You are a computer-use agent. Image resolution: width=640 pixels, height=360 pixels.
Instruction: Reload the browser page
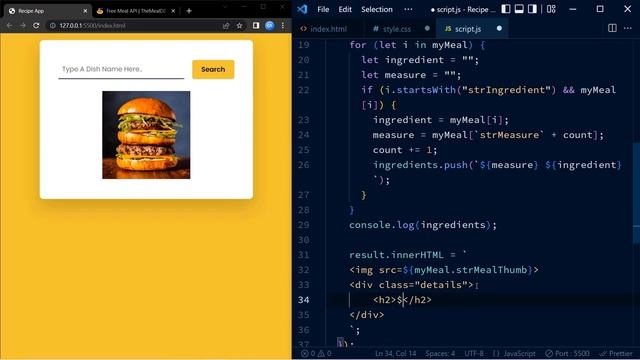pos(36,25)
